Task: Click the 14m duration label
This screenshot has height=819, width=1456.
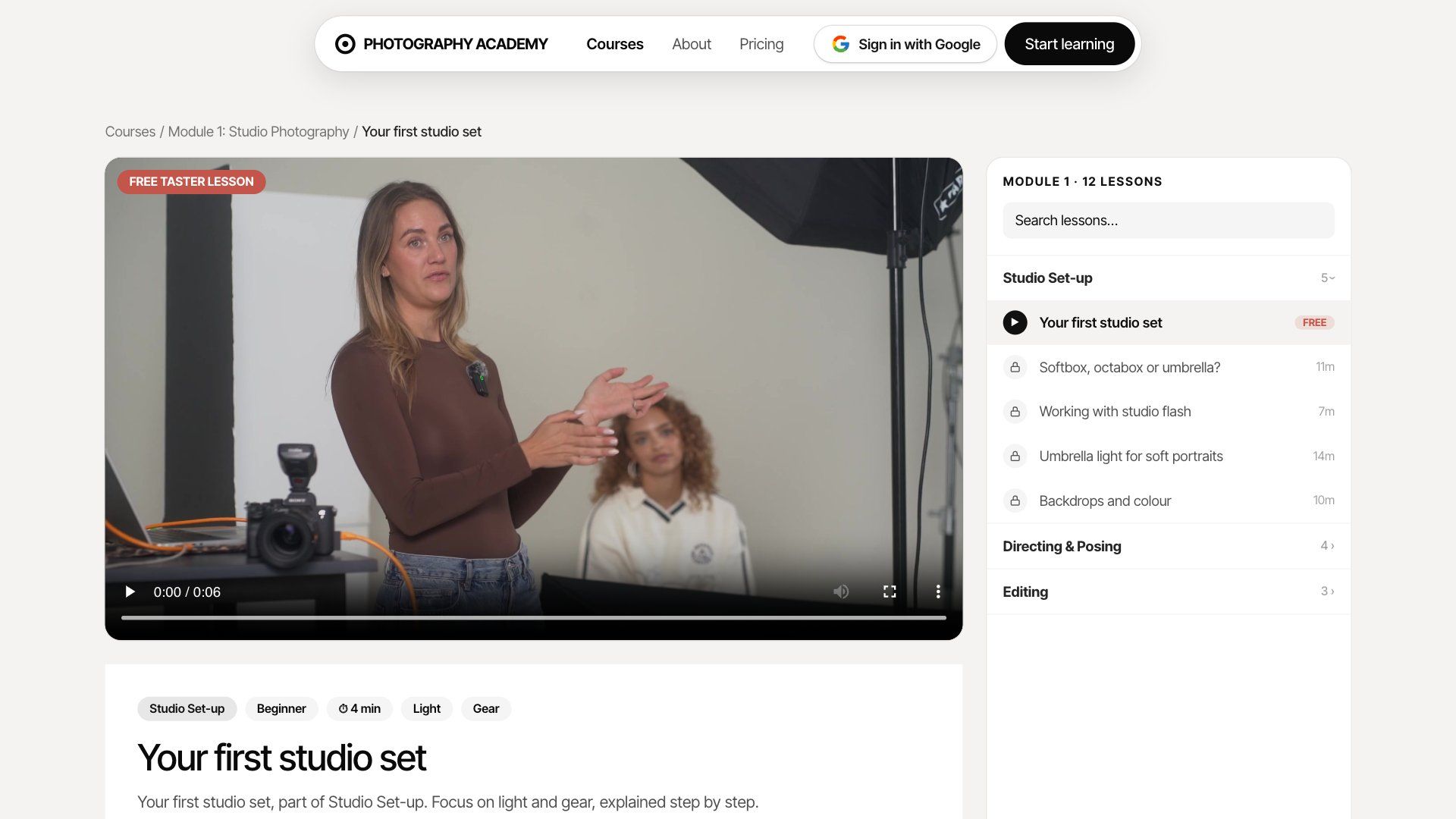Action: tap(1323, 456)
